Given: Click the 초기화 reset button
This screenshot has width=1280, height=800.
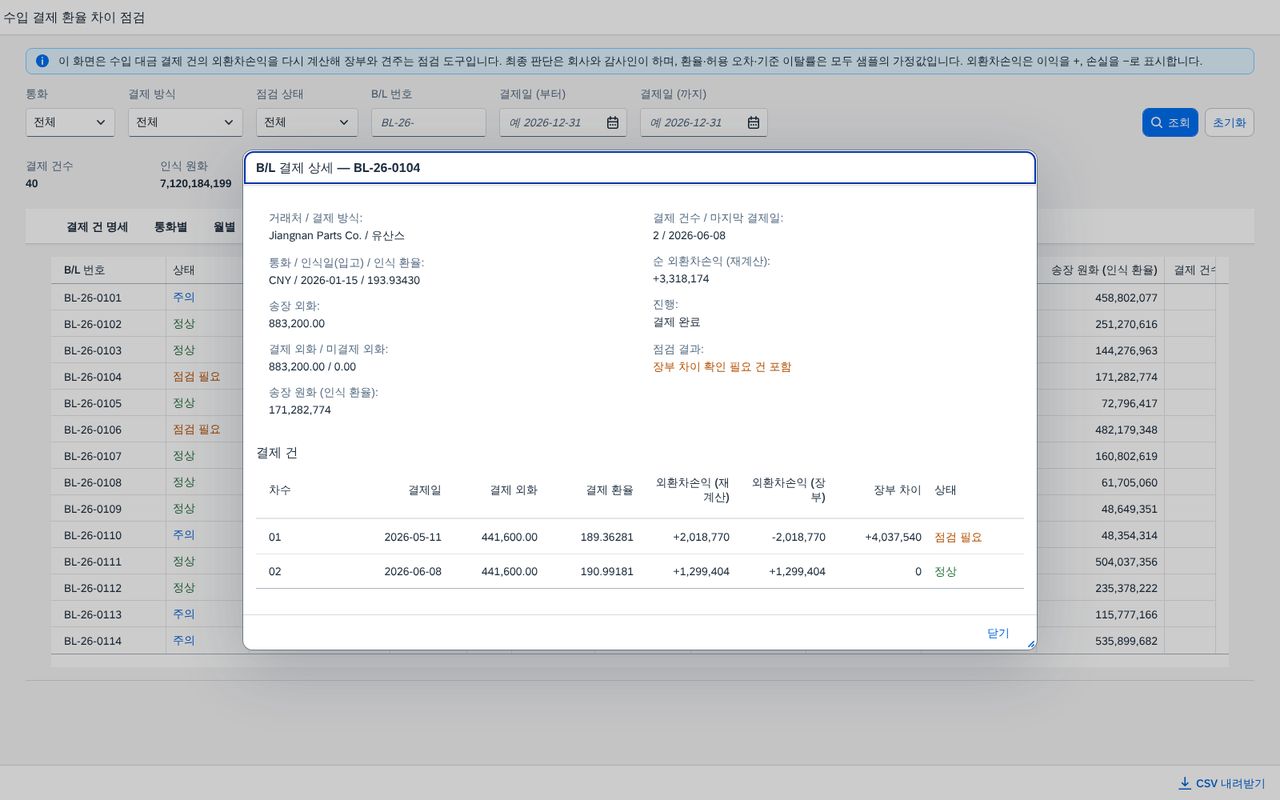Looking at the screenshot, I should click(1230, 122).
